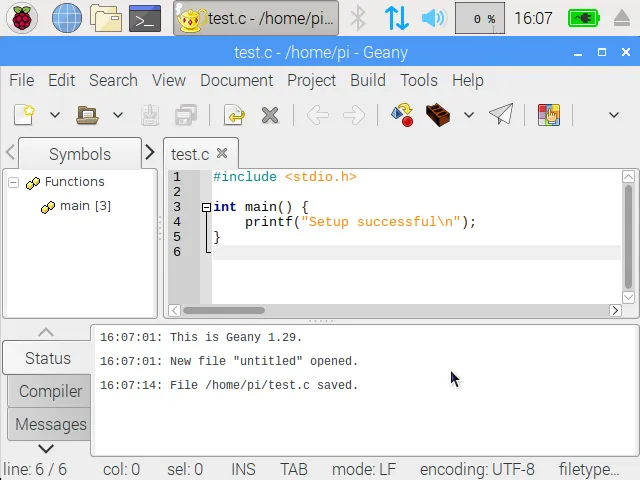The image size is (640, 480).
Task: Click line number 2 in the margin
Action: [x=177, y=192]
